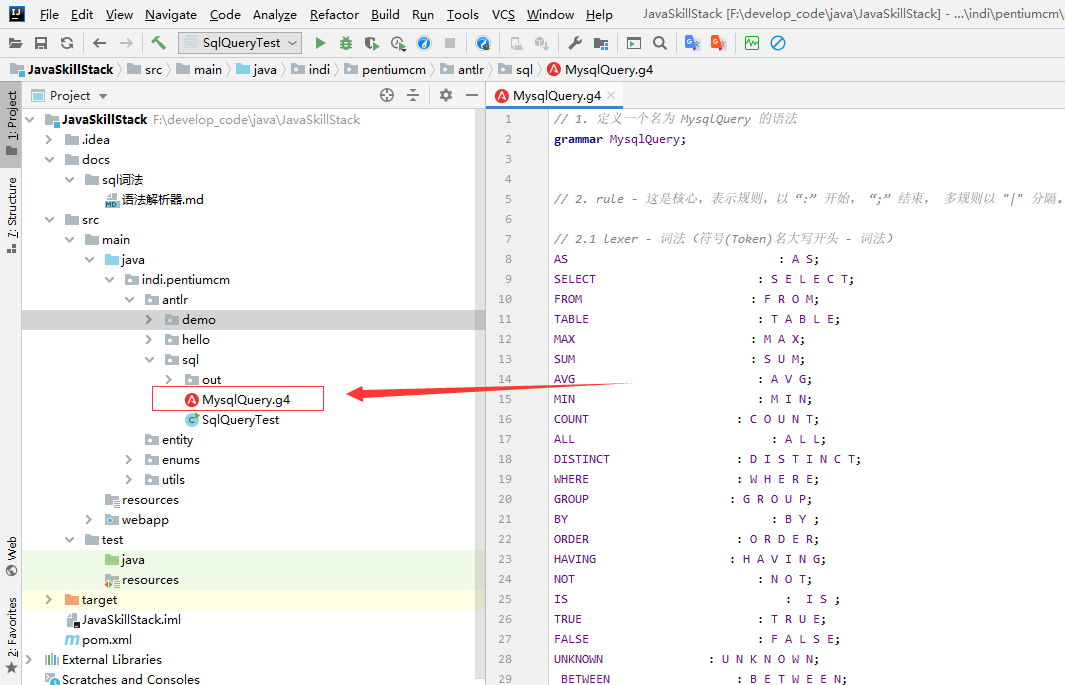1065x685 pixels.
Task: Click line number 18 in the gutter
Action: [505, 459]
